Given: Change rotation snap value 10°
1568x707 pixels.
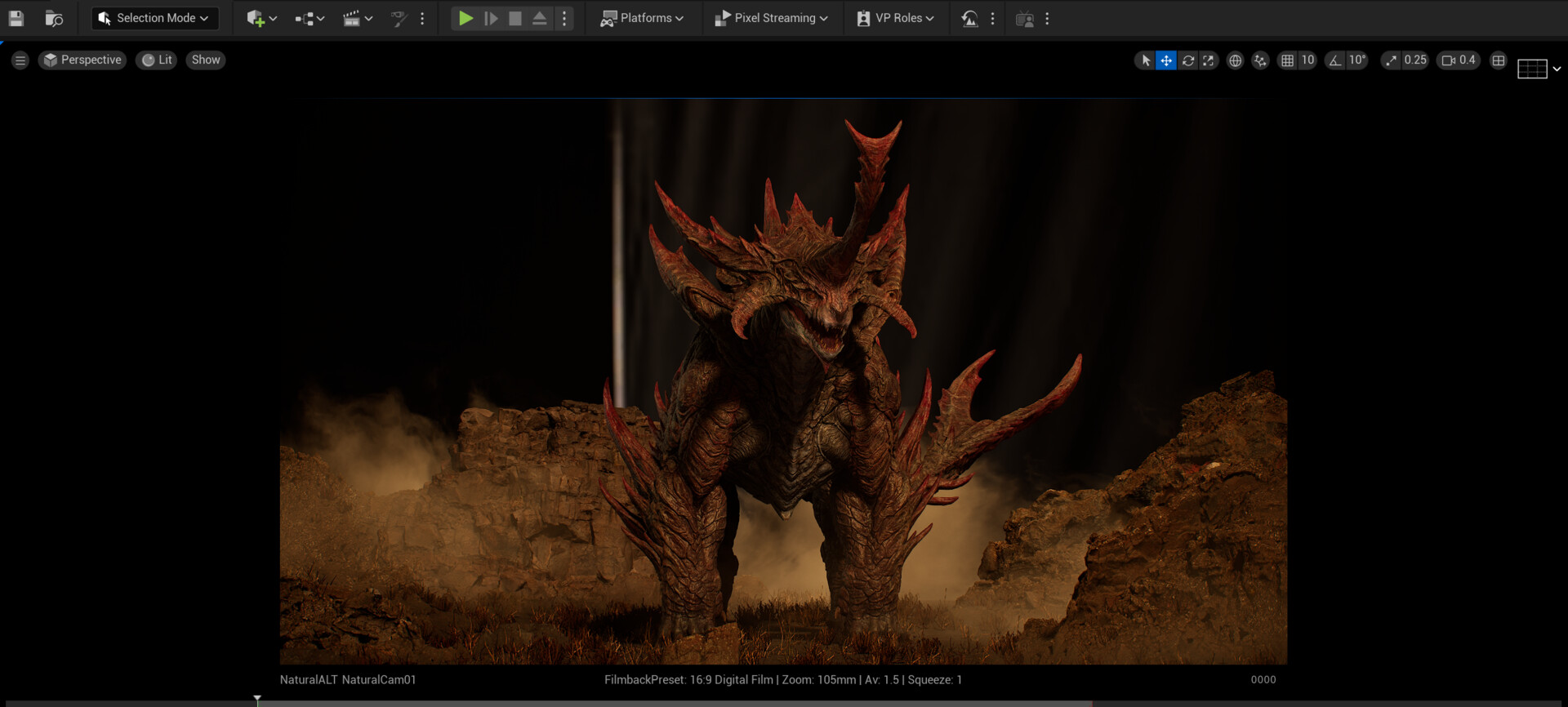Looking at the screenshot, I should click(1357, 60).
